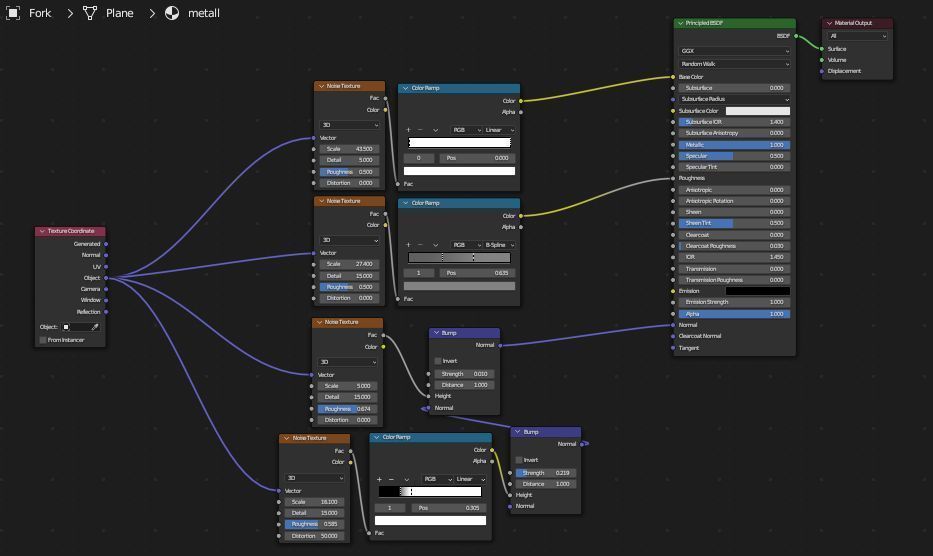Enable the From Instancer checkbox
Viewport: 933px width, 556px height.
pos(43,340)
